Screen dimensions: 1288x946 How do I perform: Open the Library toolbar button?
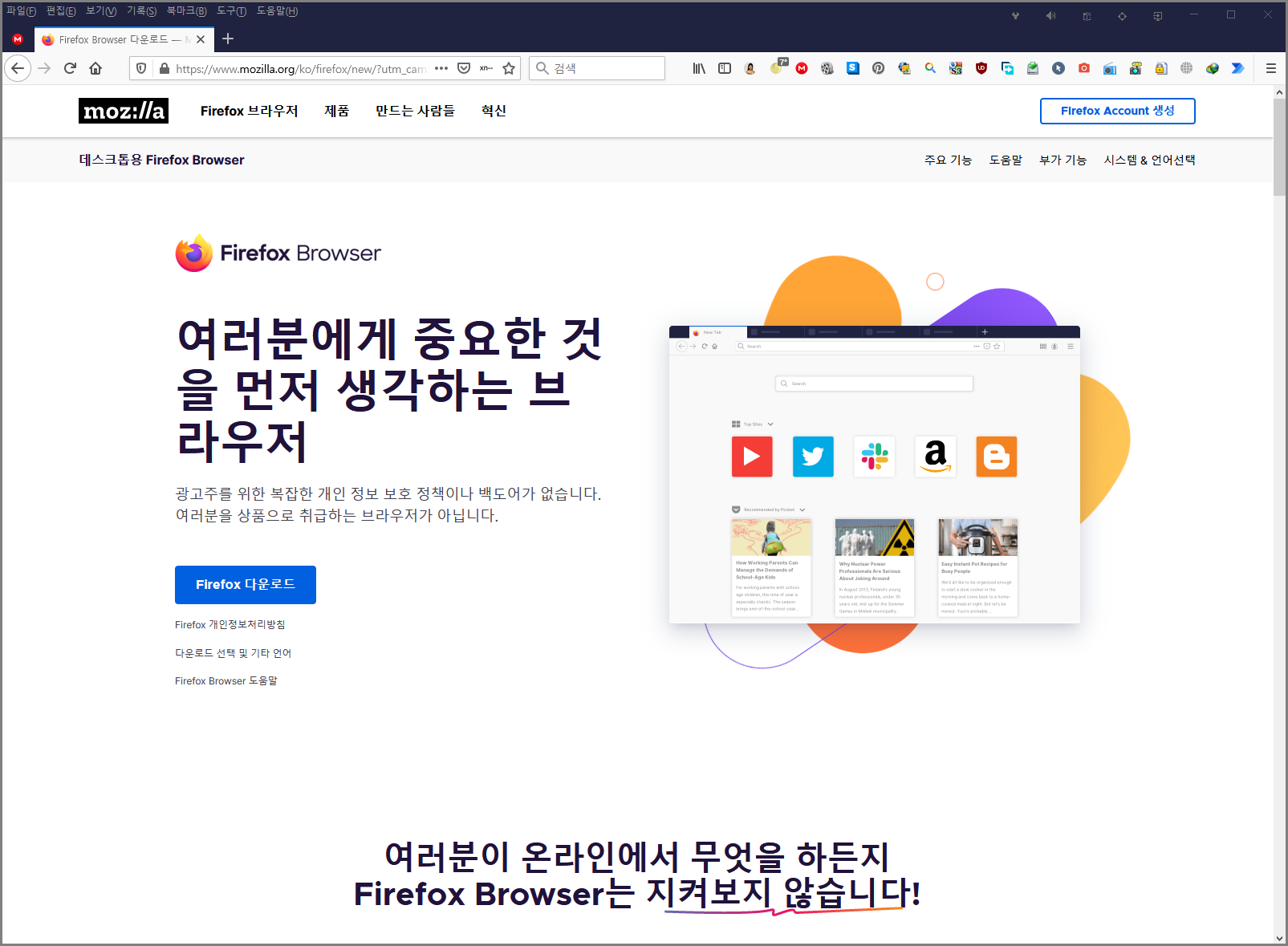click(699, 68)
